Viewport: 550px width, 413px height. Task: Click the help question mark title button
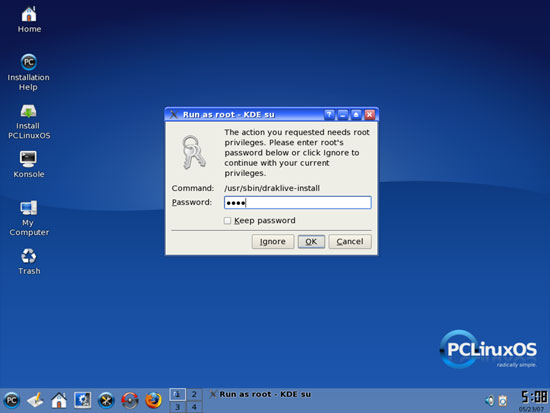(329, 114)
